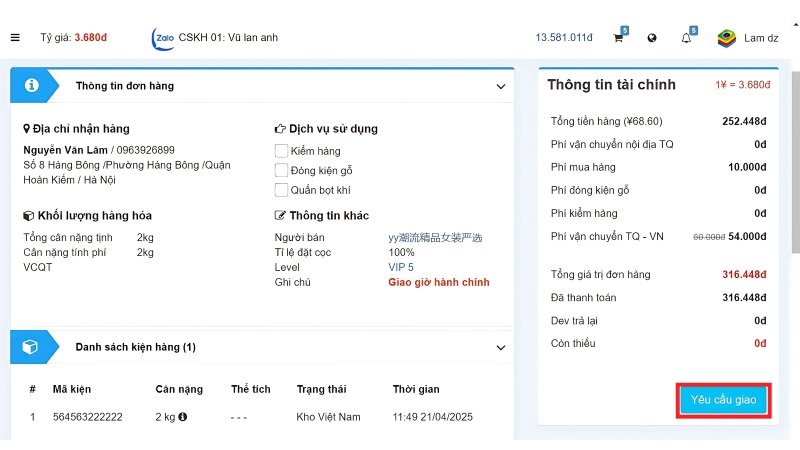Click the Thể tích column header
800x450 pixels.
point(251,389)
